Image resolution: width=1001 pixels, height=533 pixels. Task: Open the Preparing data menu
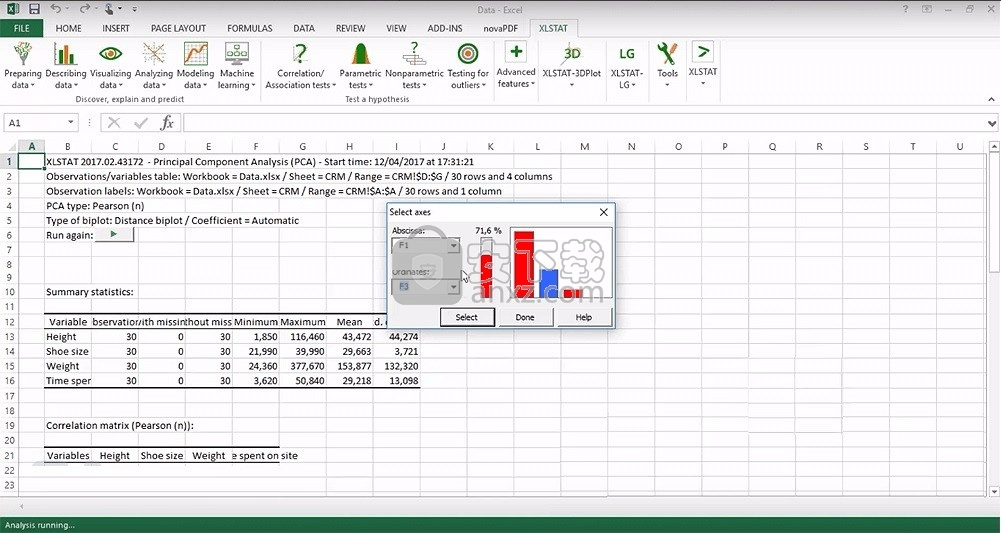[x=22, y=66]
